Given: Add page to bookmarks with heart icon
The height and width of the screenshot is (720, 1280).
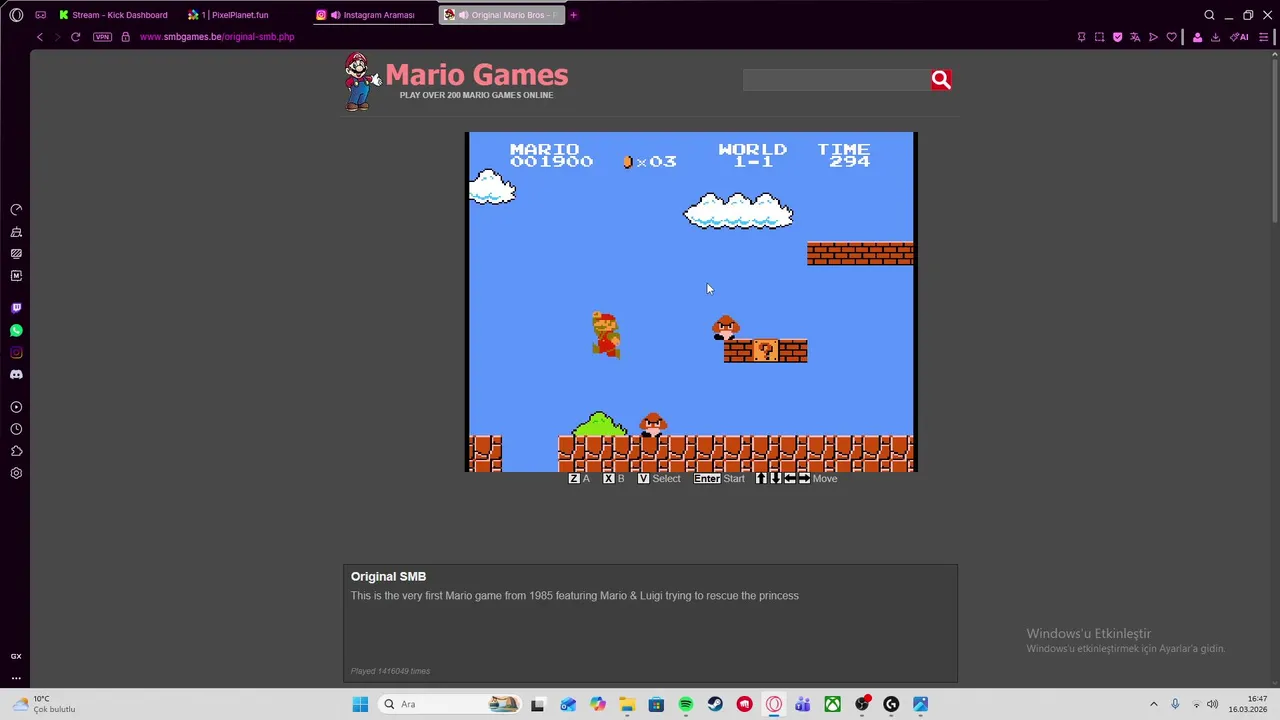Looking at the screenshot, I should pos(1171,37).
